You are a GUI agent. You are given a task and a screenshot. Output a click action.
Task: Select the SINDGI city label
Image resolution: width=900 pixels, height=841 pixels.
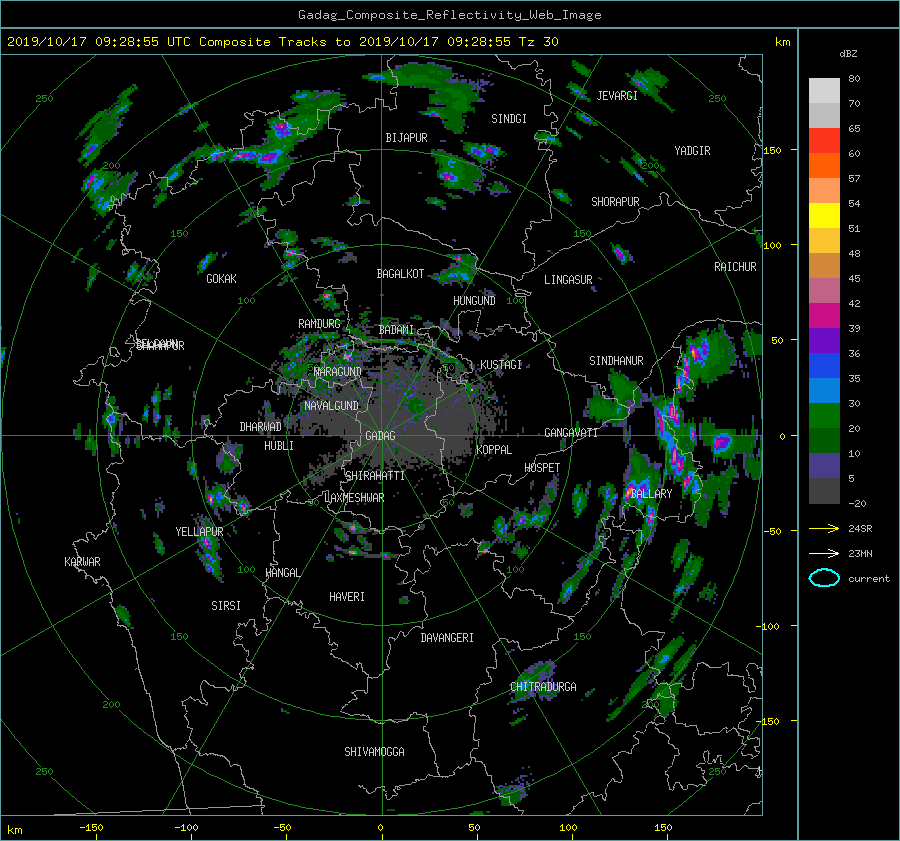pos(509,119)
